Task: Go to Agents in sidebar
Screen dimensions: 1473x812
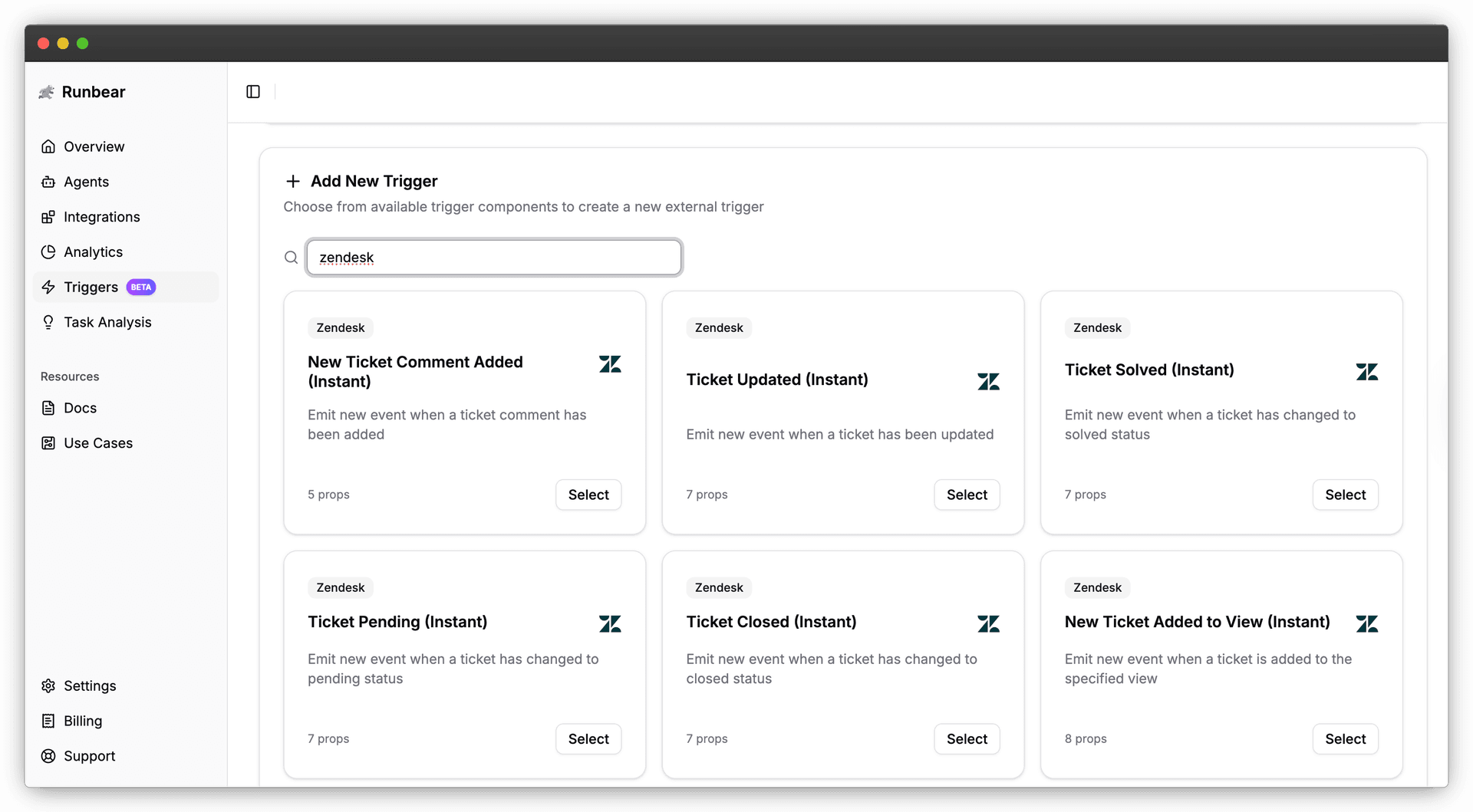Action: coord(86,182)
